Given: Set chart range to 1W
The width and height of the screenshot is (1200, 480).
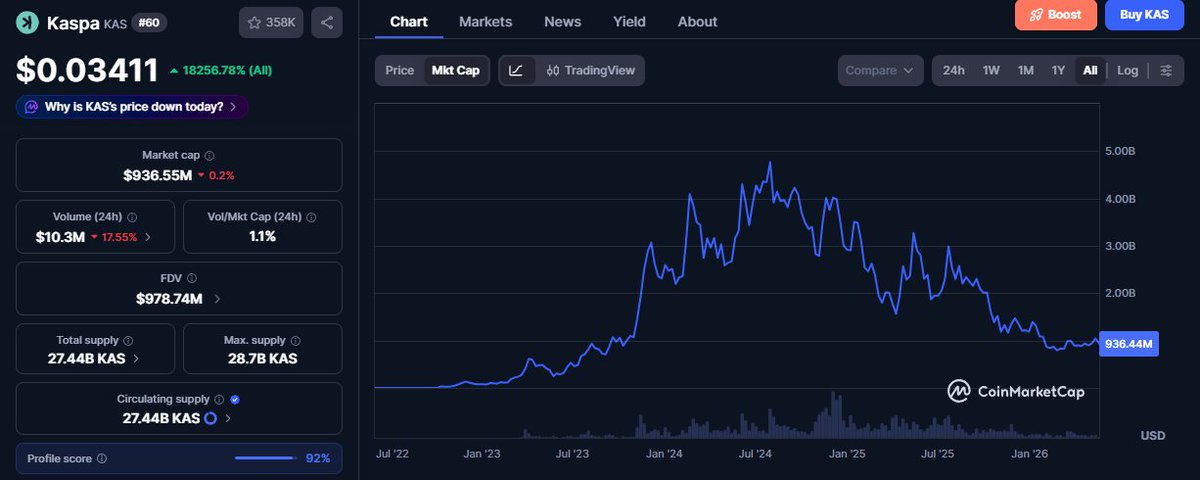Looking at the screenshot, I should coord(991,70).
